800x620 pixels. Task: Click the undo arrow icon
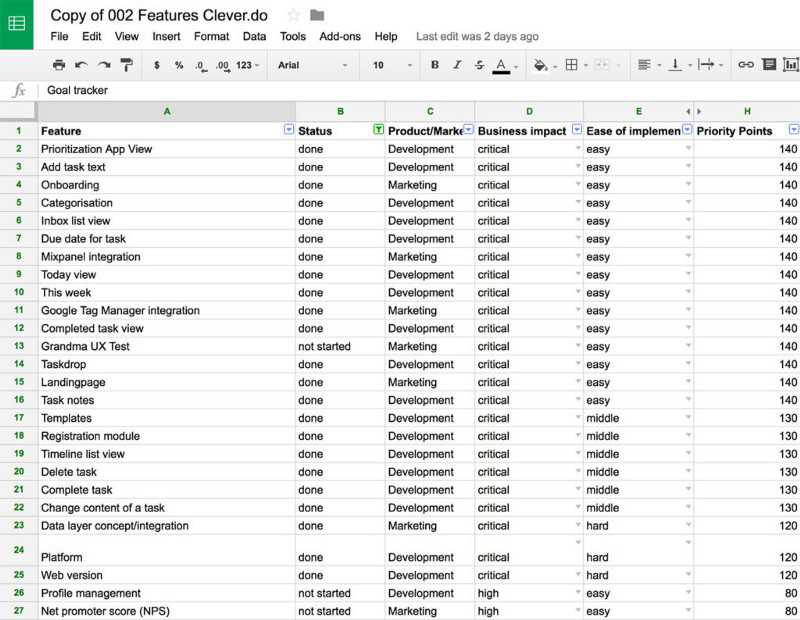[81, 65]
